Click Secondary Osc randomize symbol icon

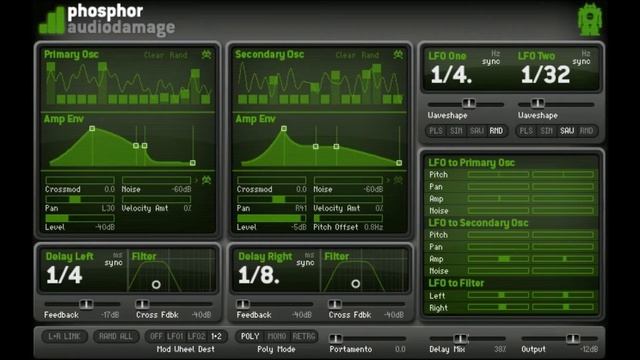(x=398, y=54)
